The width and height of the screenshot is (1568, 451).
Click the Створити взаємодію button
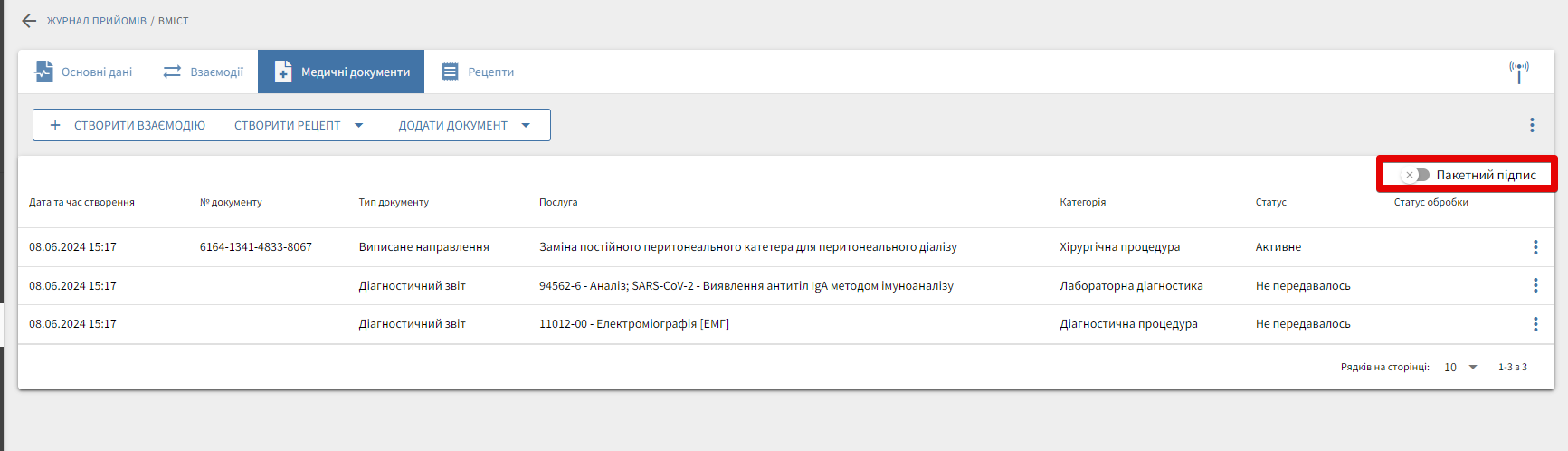(139, 125)
